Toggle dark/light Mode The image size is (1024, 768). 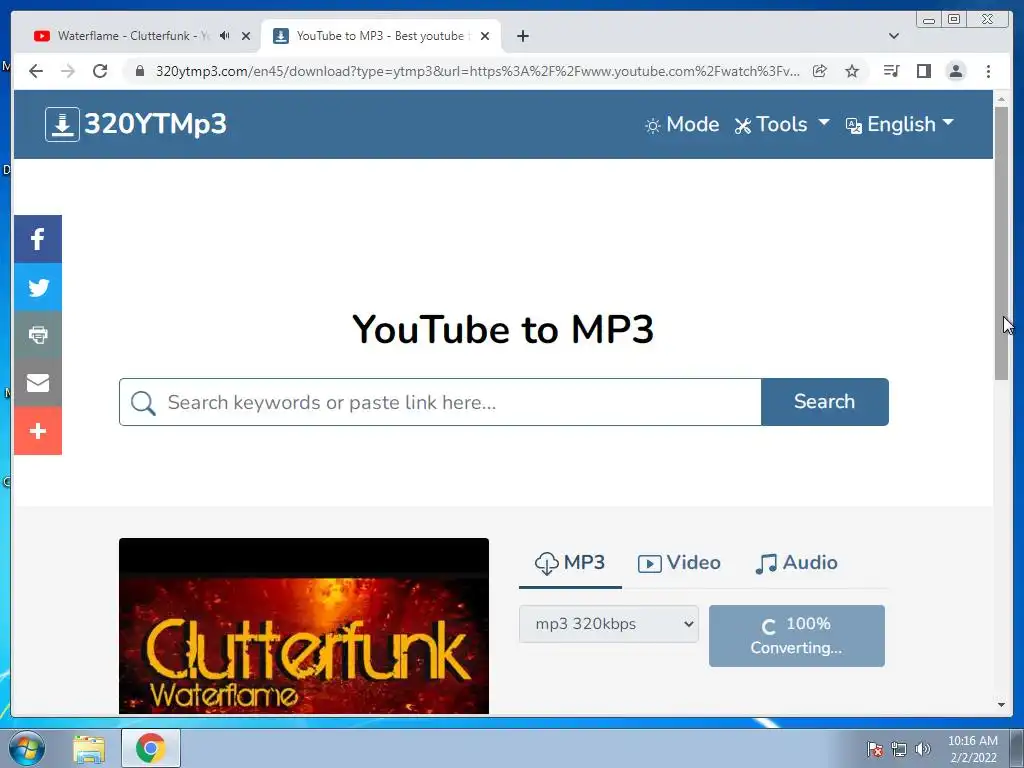681,124
